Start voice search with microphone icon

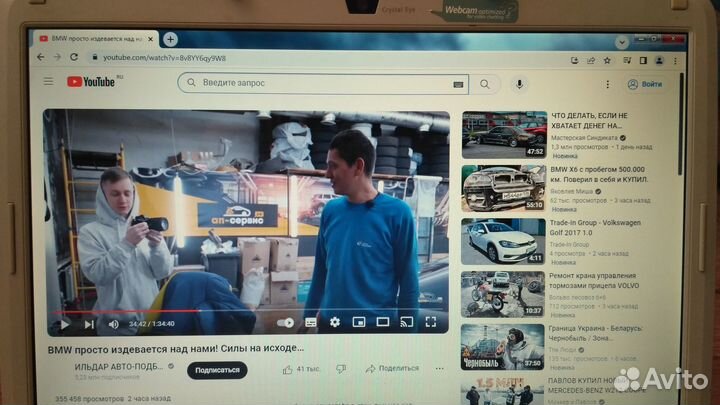519,84
